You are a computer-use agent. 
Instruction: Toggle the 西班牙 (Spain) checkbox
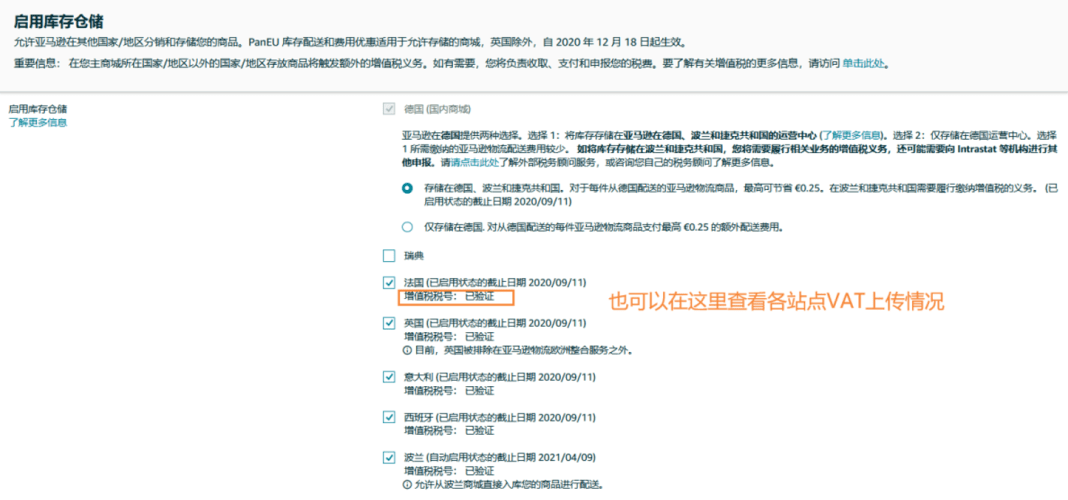(389, 416)
